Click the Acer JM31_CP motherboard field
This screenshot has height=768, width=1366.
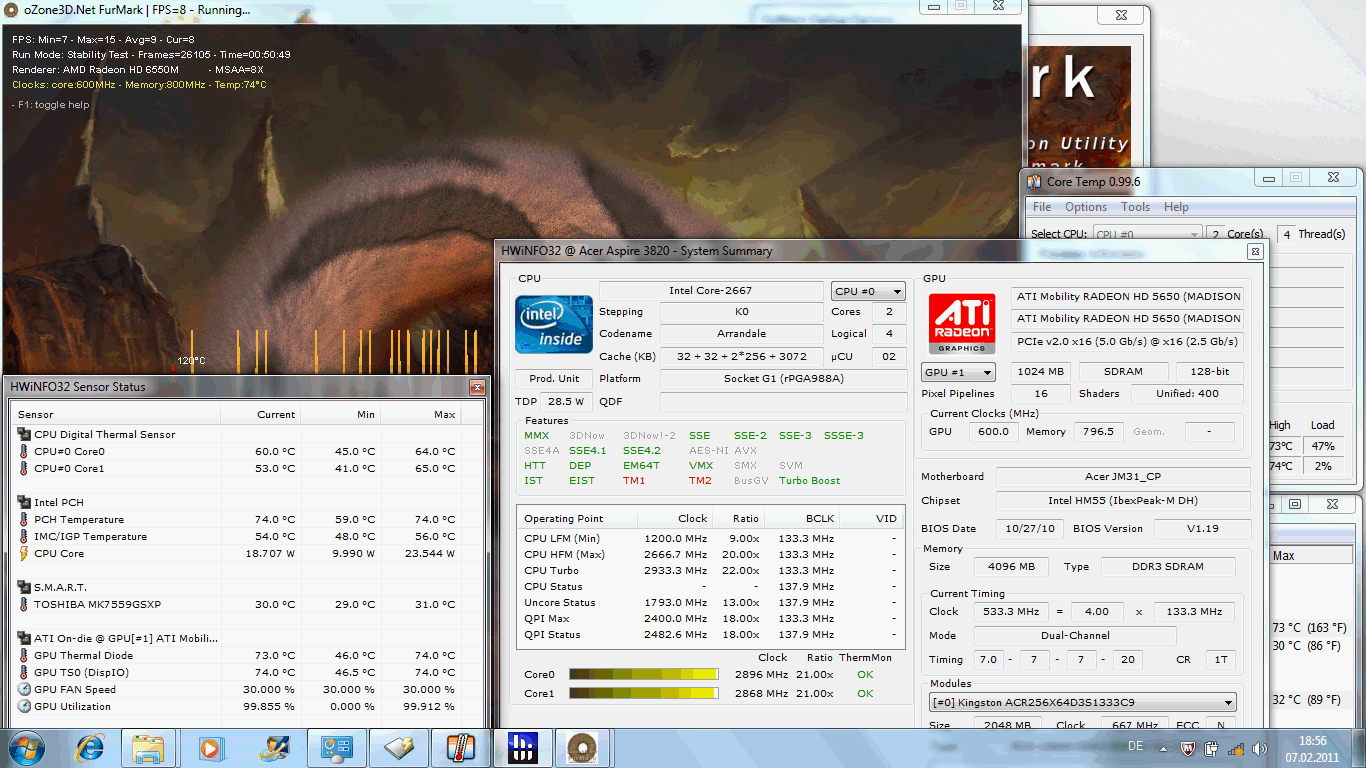point(1123,477)
